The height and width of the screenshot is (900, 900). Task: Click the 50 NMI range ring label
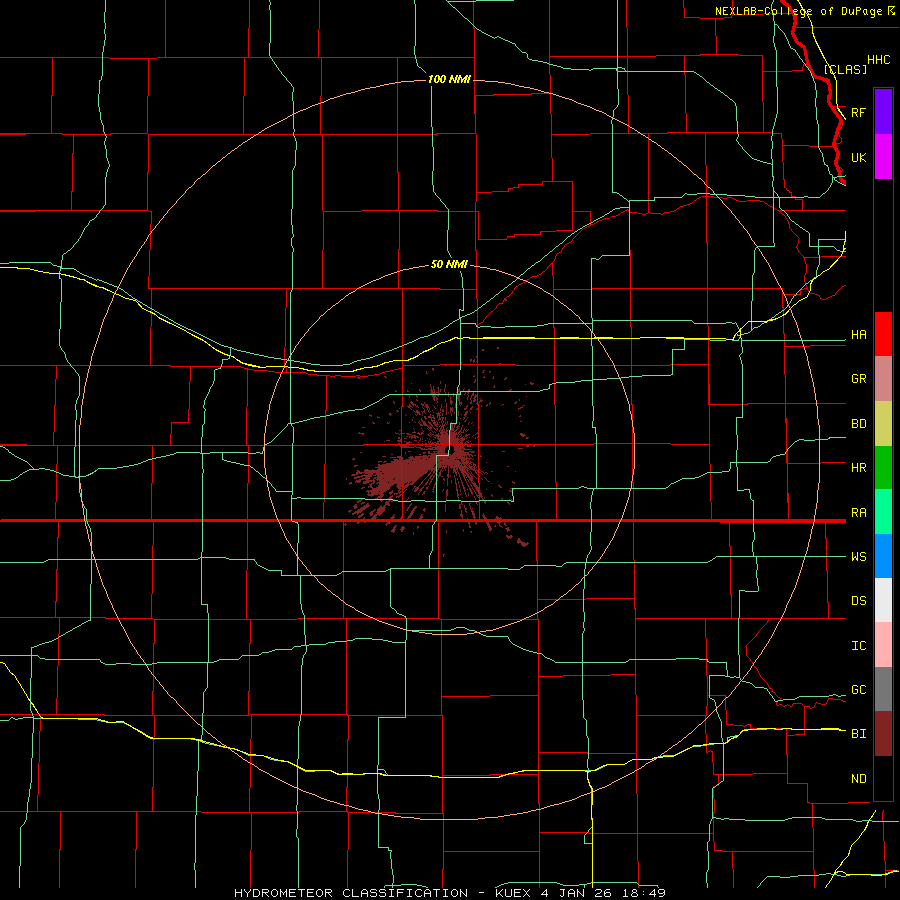pyautogui.click(x=449, y=265)
